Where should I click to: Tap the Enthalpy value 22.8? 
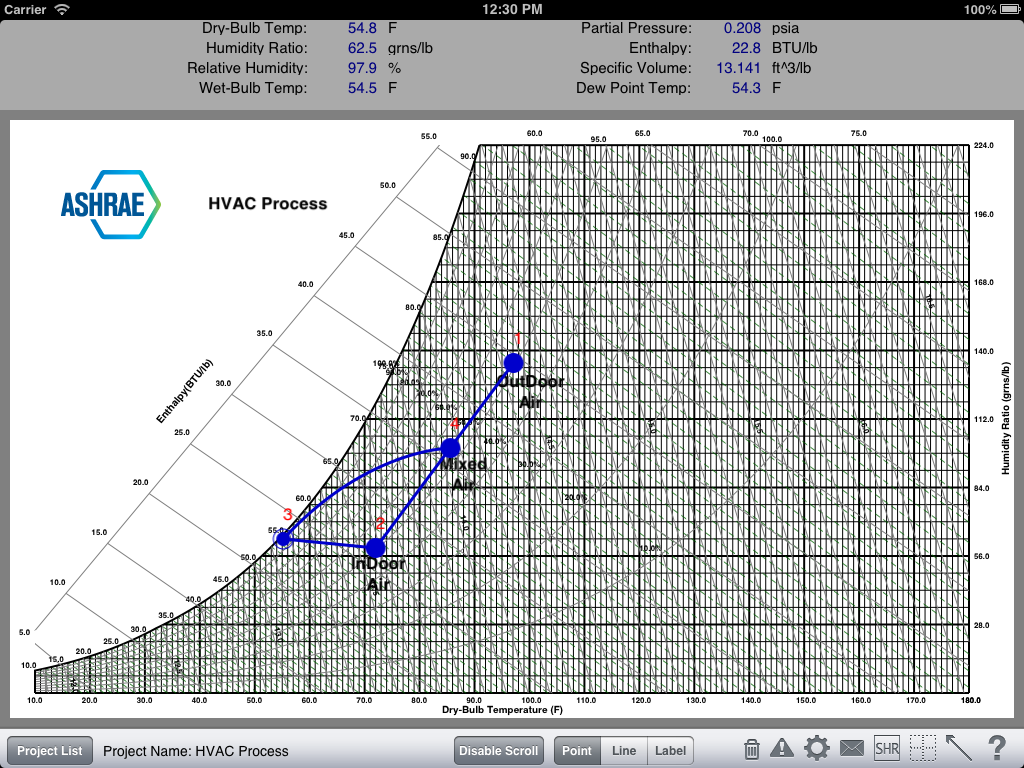[x=746, y=48]
